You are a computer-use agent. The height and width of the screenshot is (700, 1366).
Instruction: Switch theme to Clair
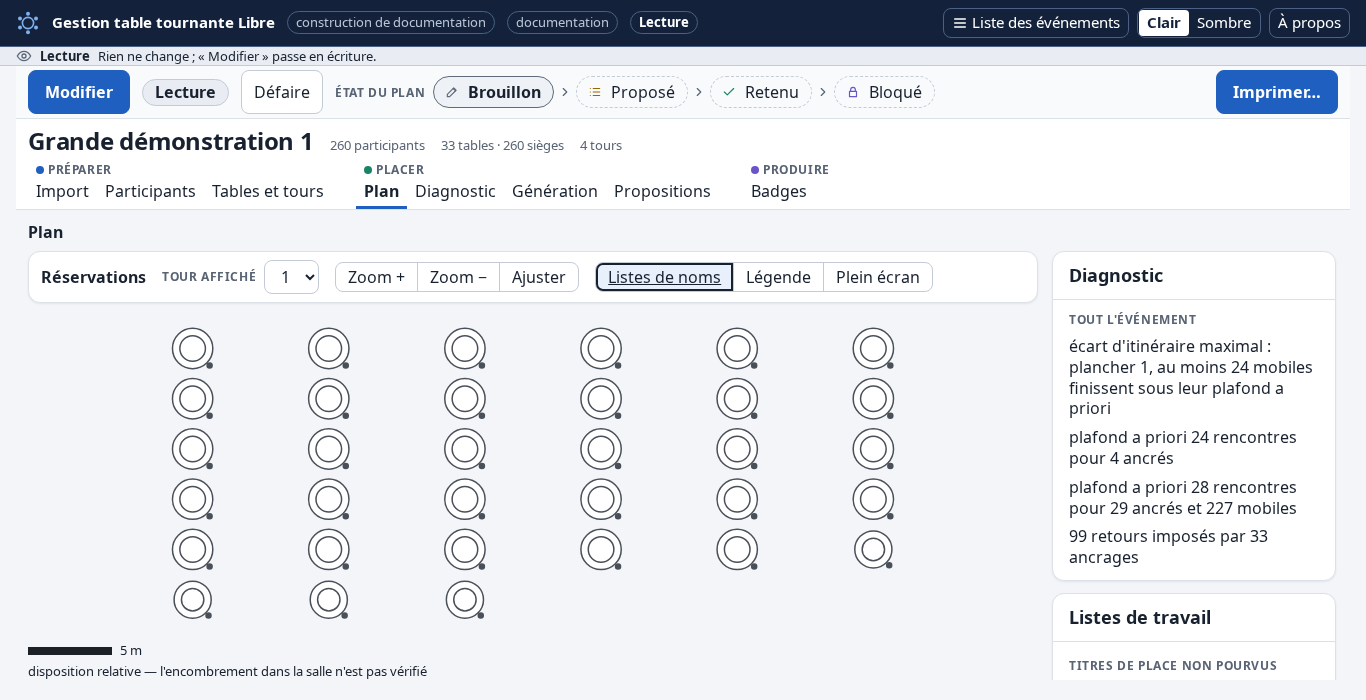point(1163,23)
